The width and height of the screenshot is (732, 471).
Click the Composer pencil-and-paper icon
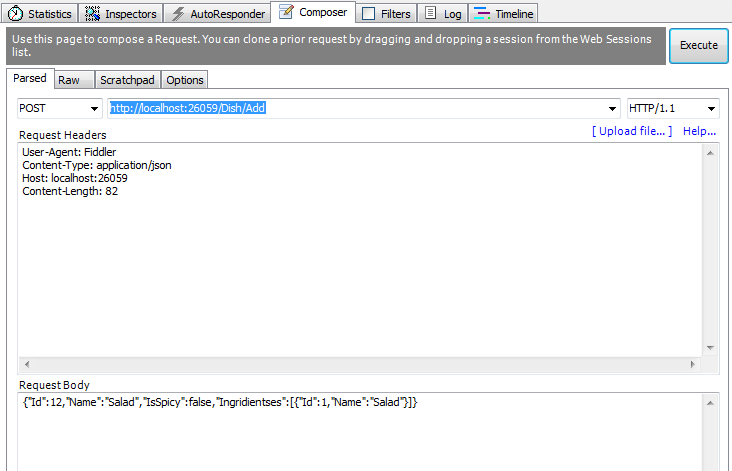point(286,12)
